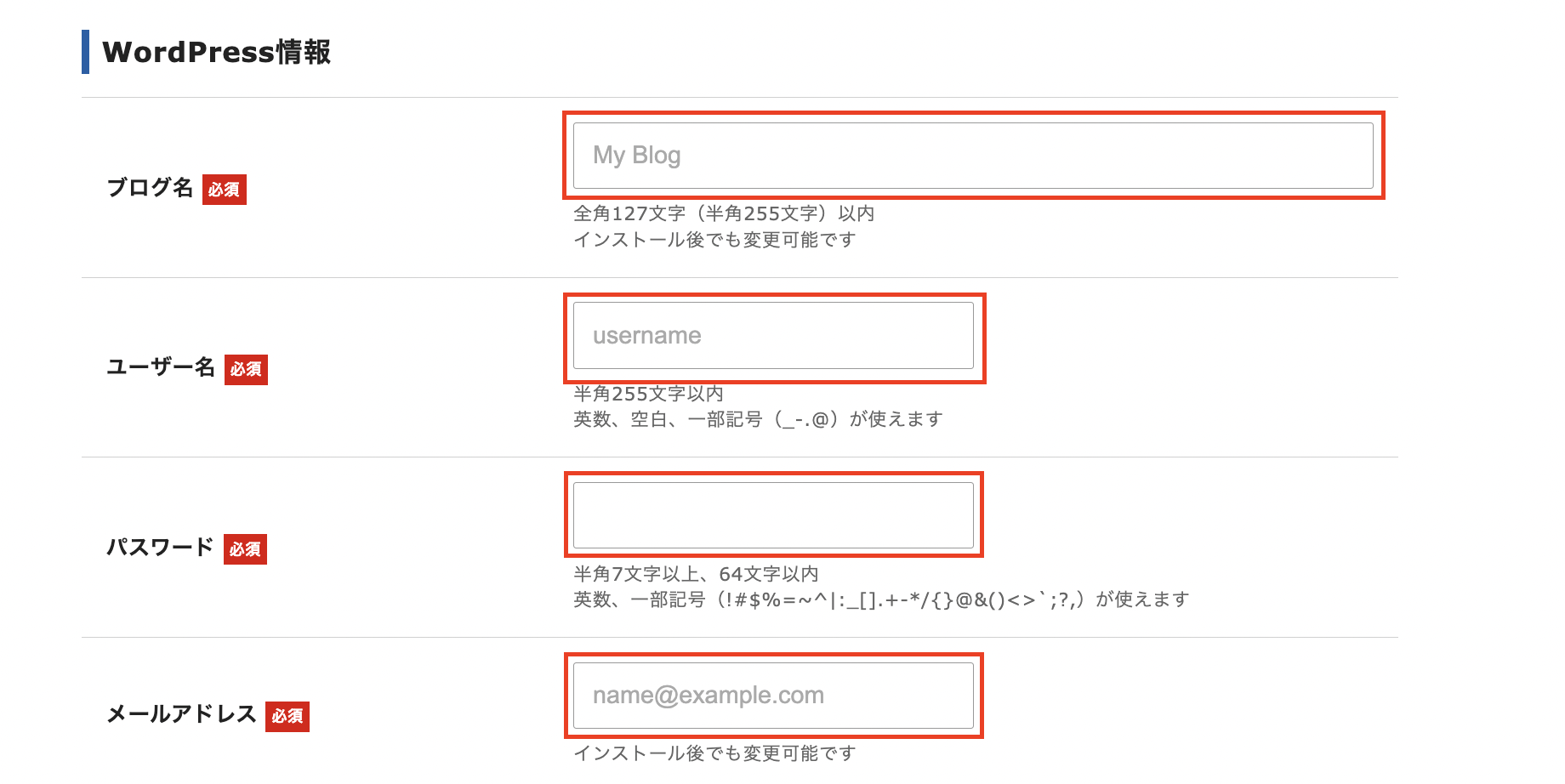Click the メールアドレス field showing name@example.com
Image resolution: width=1565 pixels, height=784 pixels.
(x=773, y=696)
